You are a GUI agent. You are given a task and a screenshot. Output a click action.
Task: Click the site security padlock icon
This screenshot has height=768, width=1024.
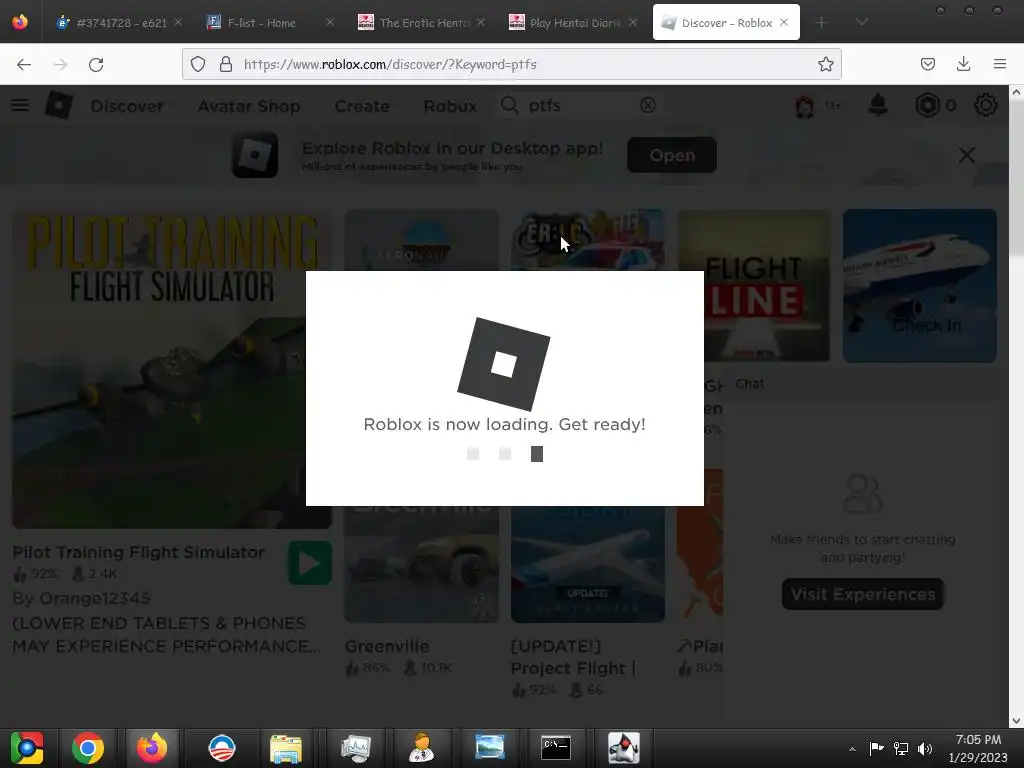click(x=225, y=64)
